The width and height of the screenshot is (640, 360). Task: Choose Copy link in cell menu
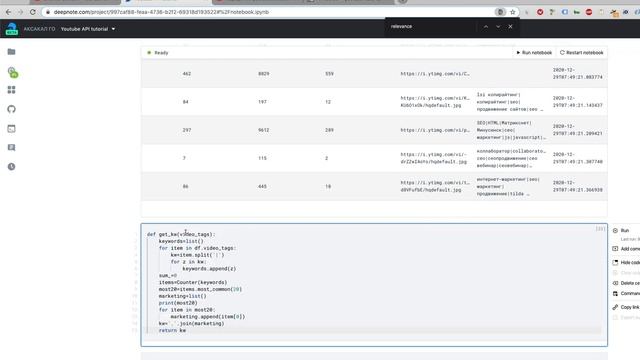tap(626, 307)
